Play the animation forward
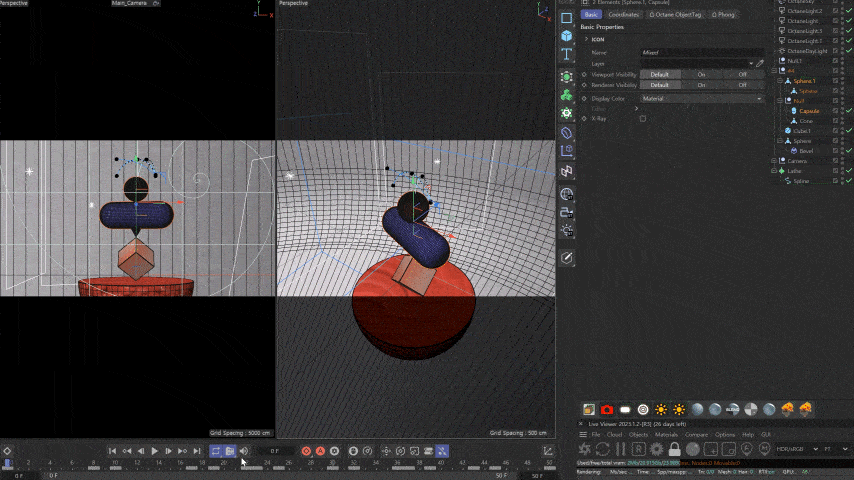The image size is (854, 480). [x=155, y=451]
